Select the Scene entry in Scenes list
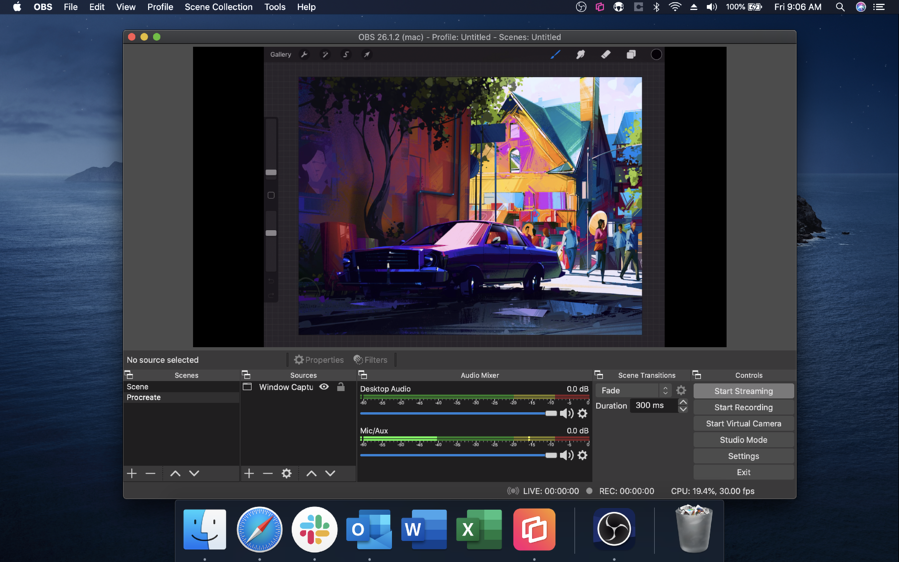Image resolution: width=899 pixels, height=562 pixels. click(181, 387)
